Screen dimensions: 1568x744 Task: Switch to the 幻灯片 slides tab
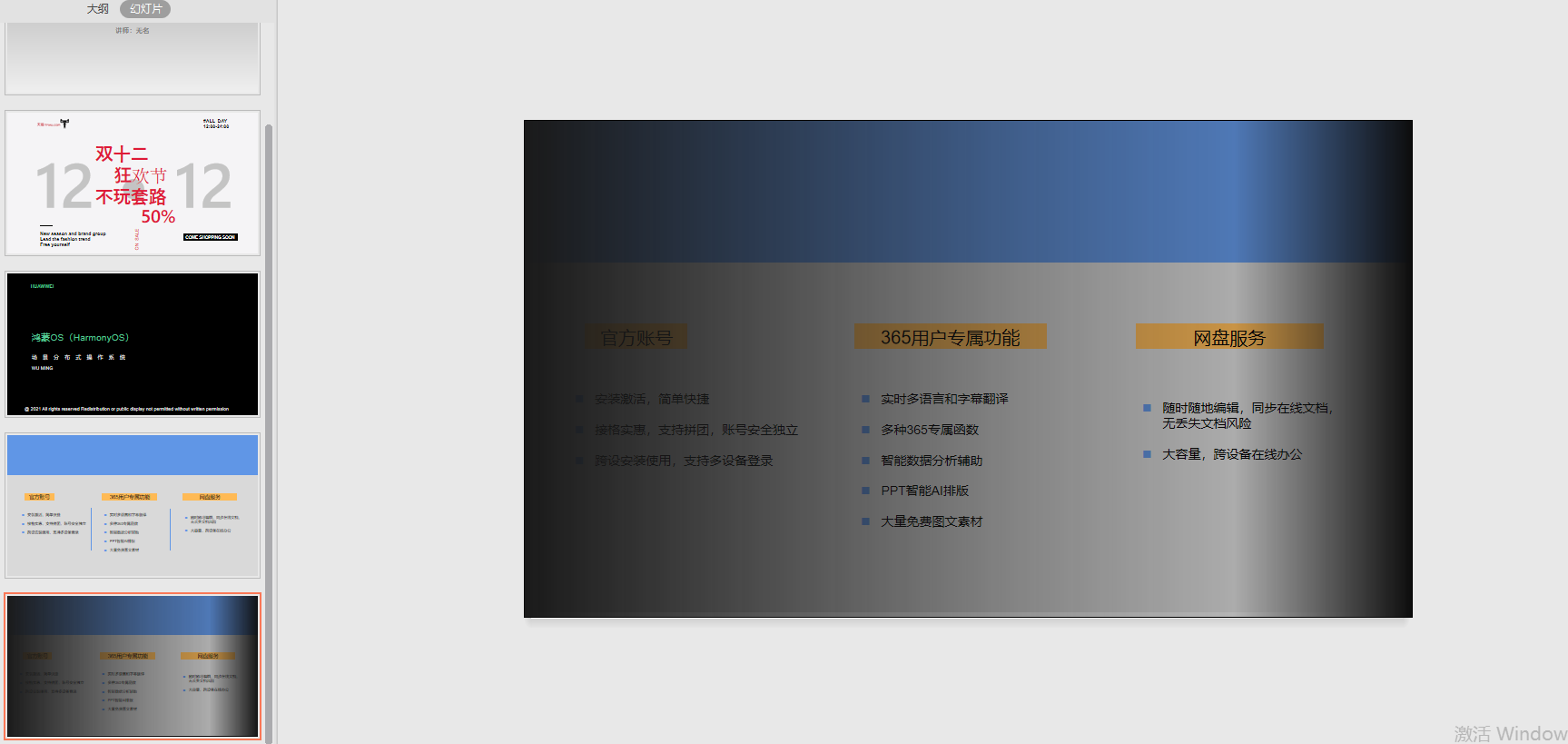(145, 9)
